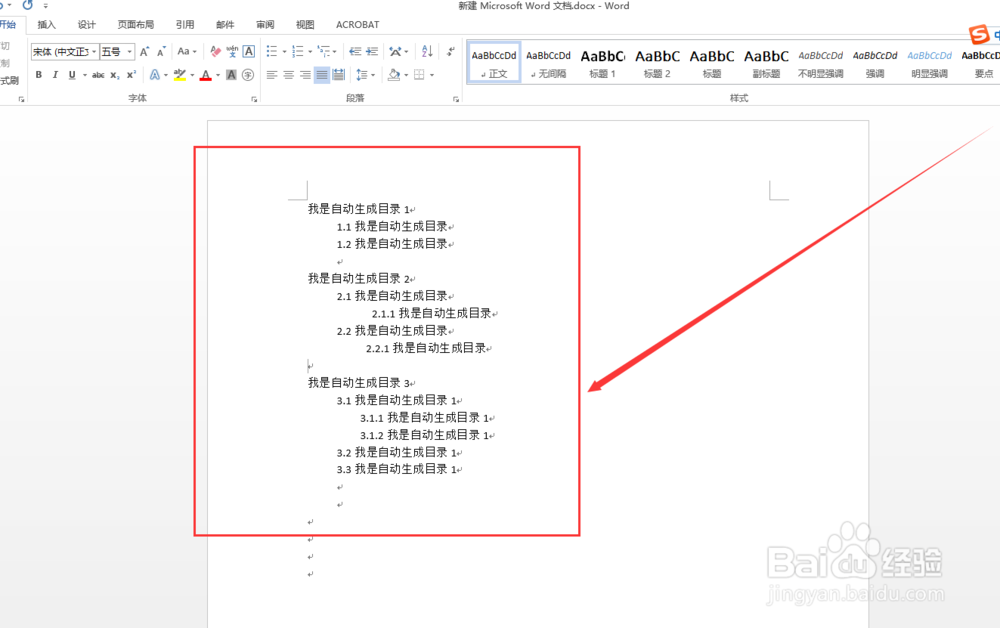Increase font size with grow icon
Image resolution: width=1000 pixels, height=628 pixels.
[144, 51]
